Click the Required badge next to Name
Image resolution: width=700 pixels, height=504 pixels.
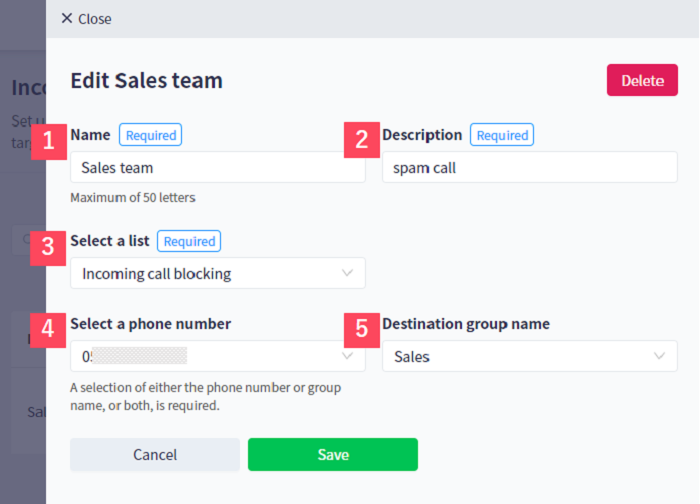tap(150, 135)
